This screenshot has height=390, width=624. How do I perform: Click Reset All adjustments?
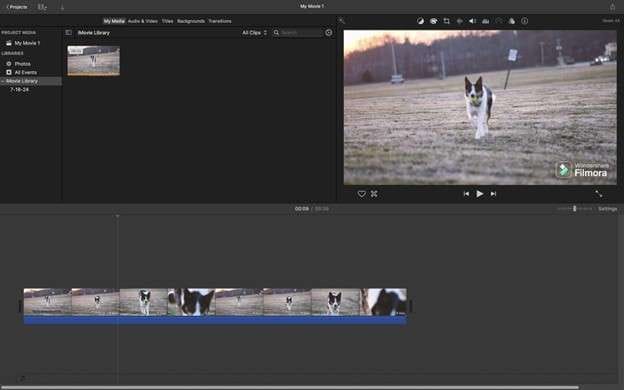(611, 21)
